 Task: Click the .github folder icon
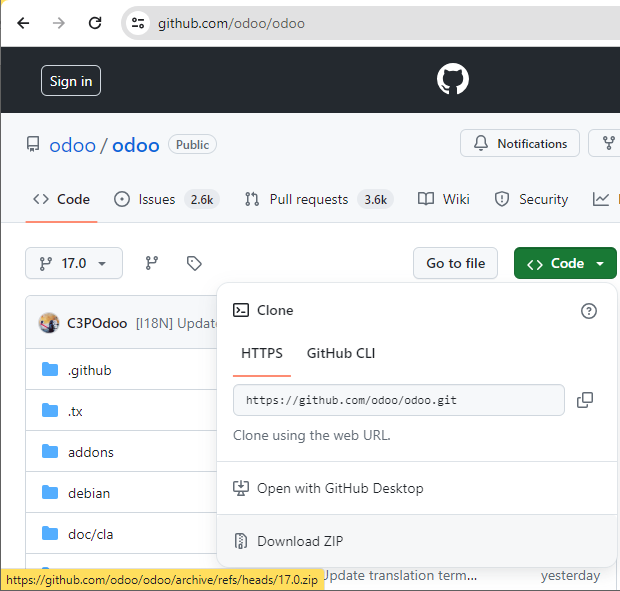point(50,369)
